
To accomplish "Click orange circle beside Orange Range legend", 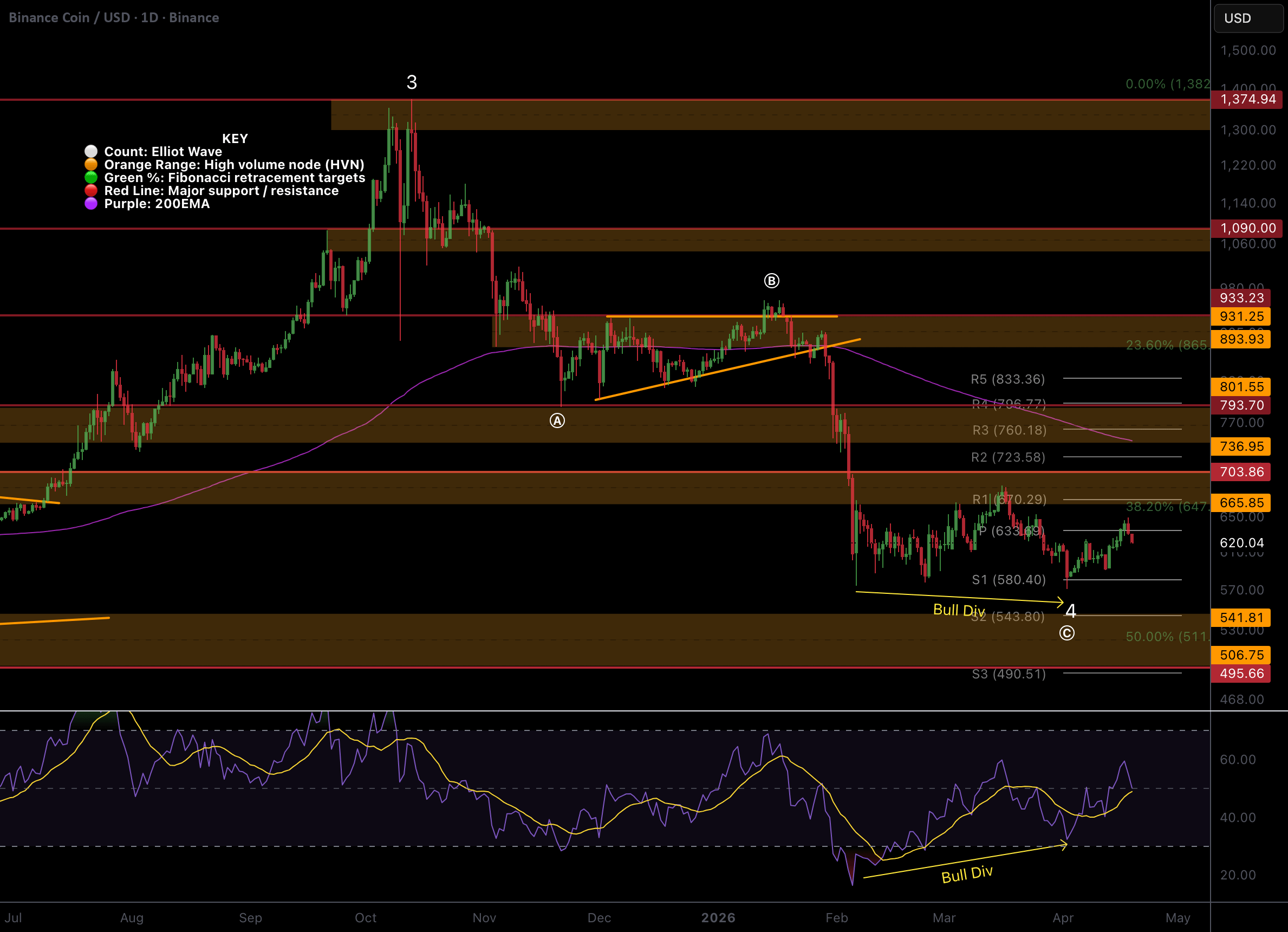I will click(91, 164).
